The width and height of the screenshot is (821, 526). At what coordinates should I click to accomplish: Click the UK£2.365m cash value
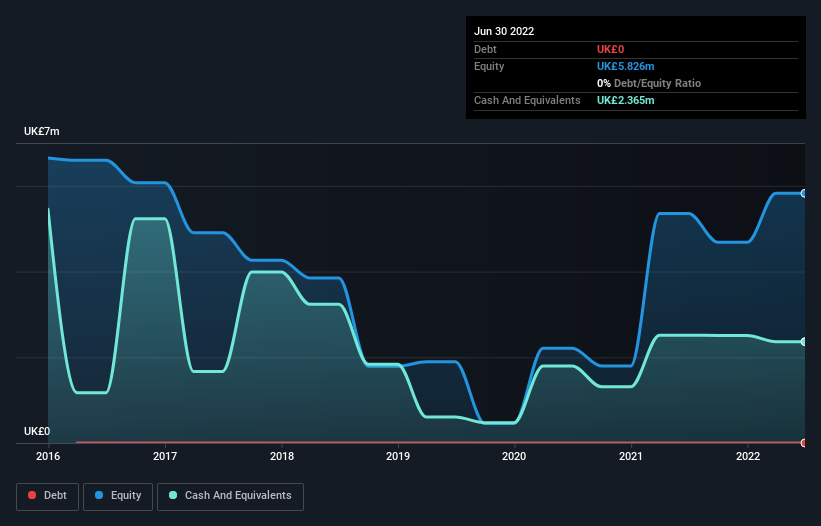[x=626, y=100]
